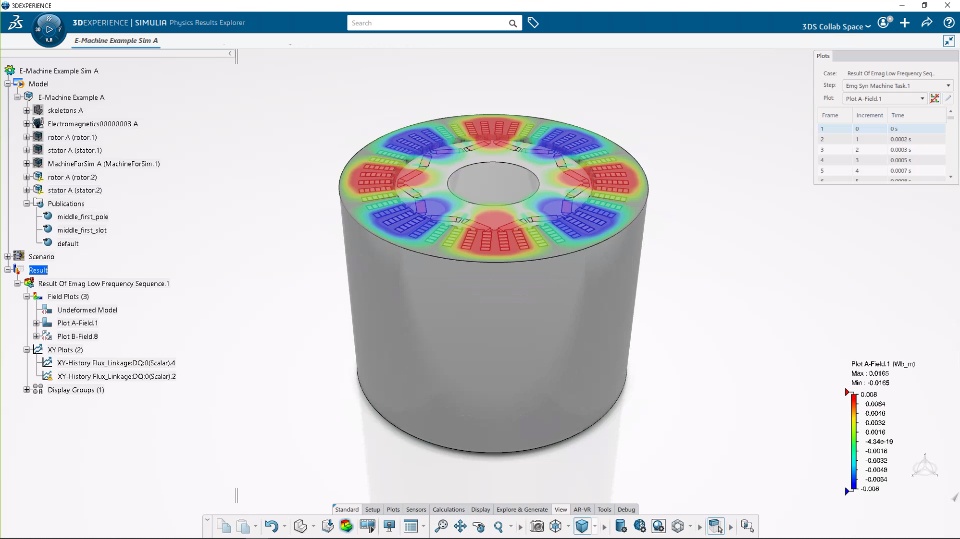Select the first XY-History Flux_Linkage plot ending .4
960x539 pixels.
point(116,363)
